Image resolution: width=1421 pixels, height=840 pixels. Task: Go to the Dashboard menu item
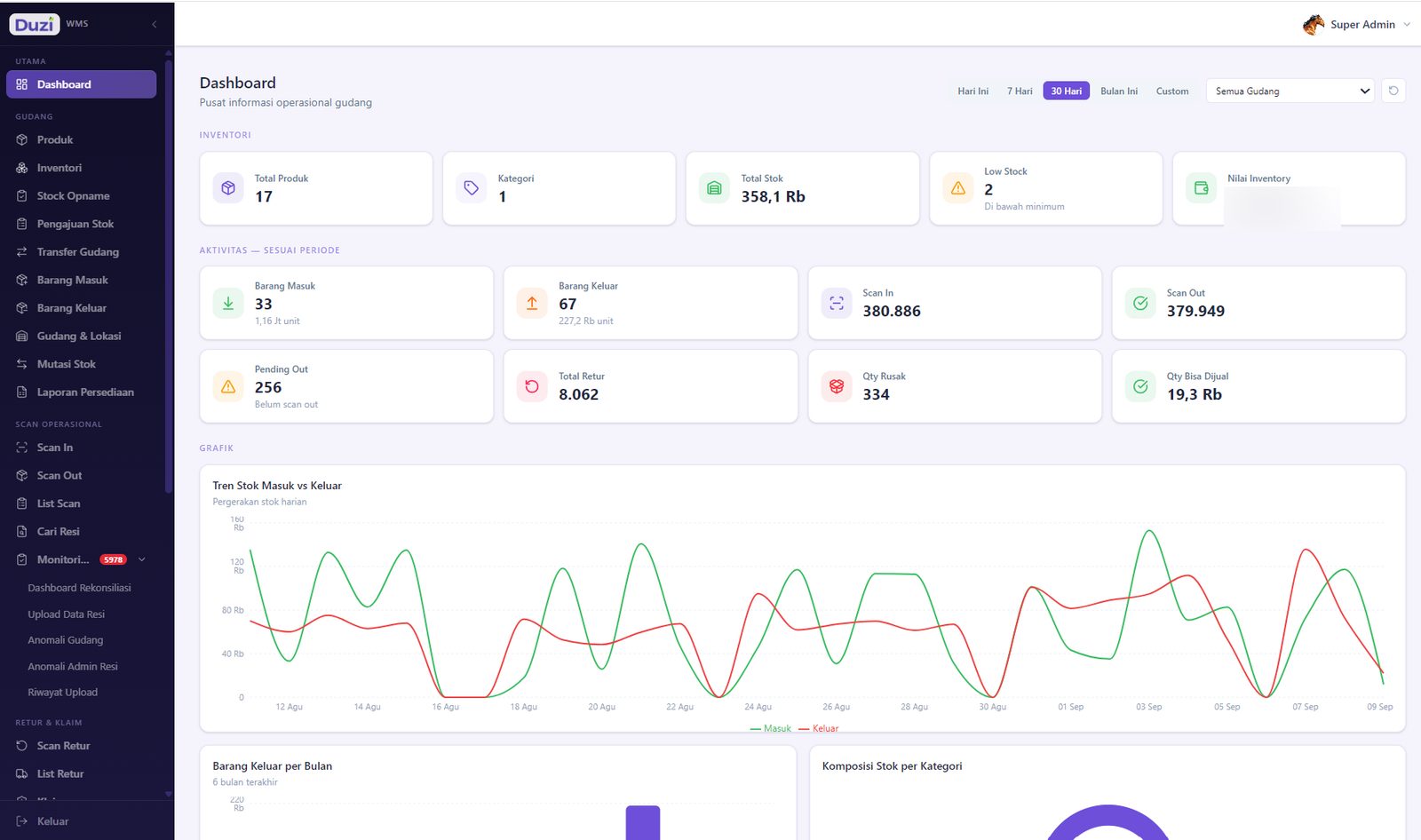(81, 84)
